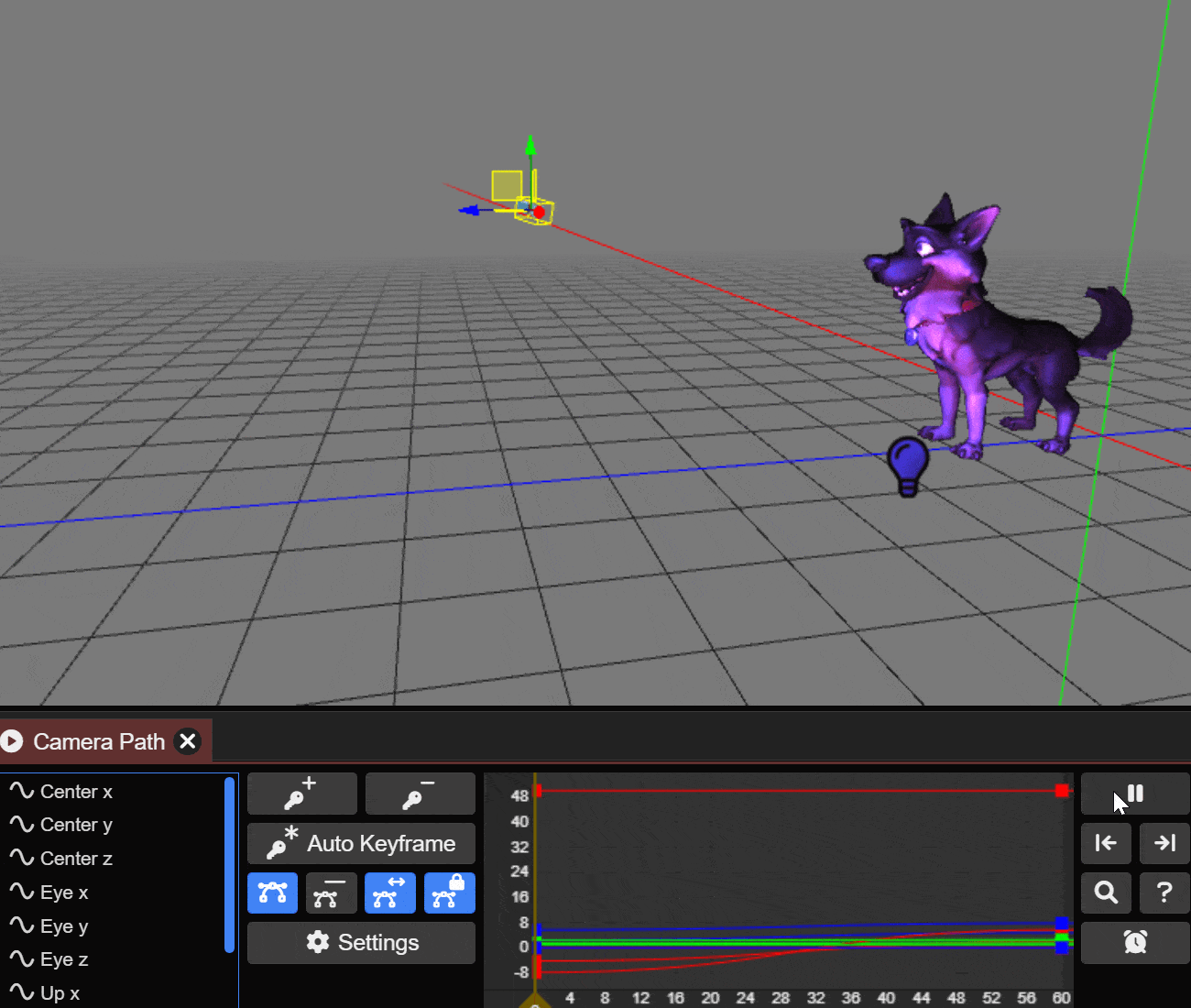
Task: Select the Eye y curve
Action: (113, 926)
